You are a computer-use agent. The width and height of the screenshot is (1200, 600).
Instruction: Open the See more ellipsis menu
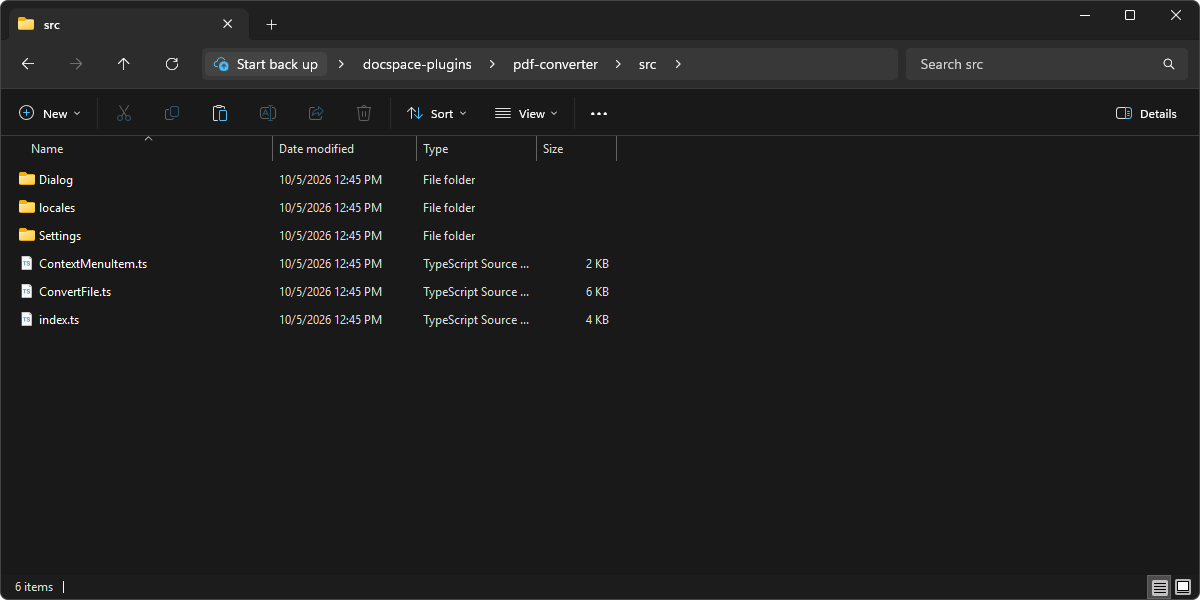click(x=599, y=113)
